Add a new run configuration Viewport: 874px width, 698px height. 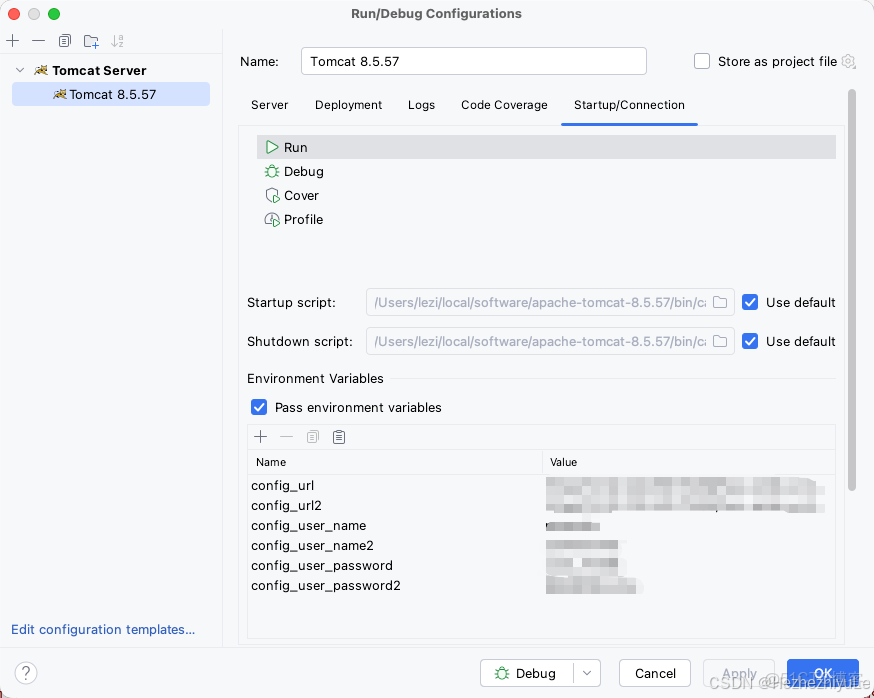click(14, 41)
